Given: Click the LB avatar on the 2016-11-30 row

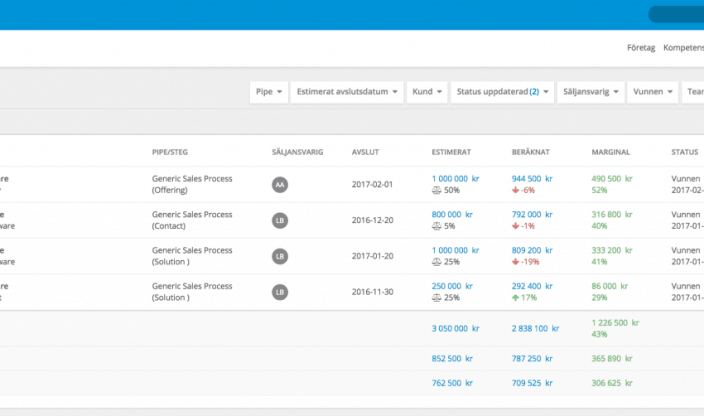Looking at the screenshot, I should pyautogui.click(x=280, y=291).
